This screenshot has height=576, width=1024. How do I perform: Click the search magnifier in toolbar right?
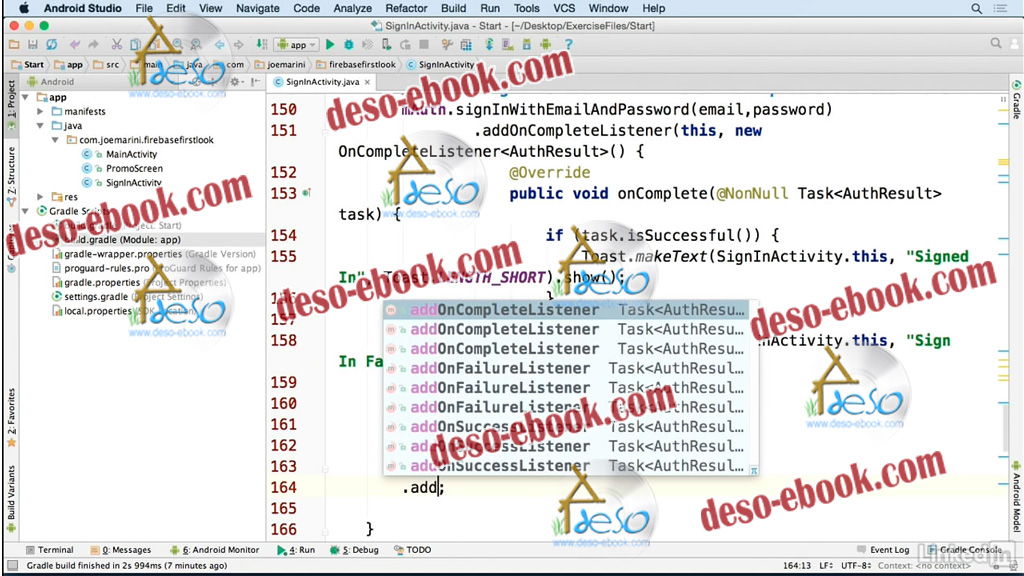click(996, 44)
